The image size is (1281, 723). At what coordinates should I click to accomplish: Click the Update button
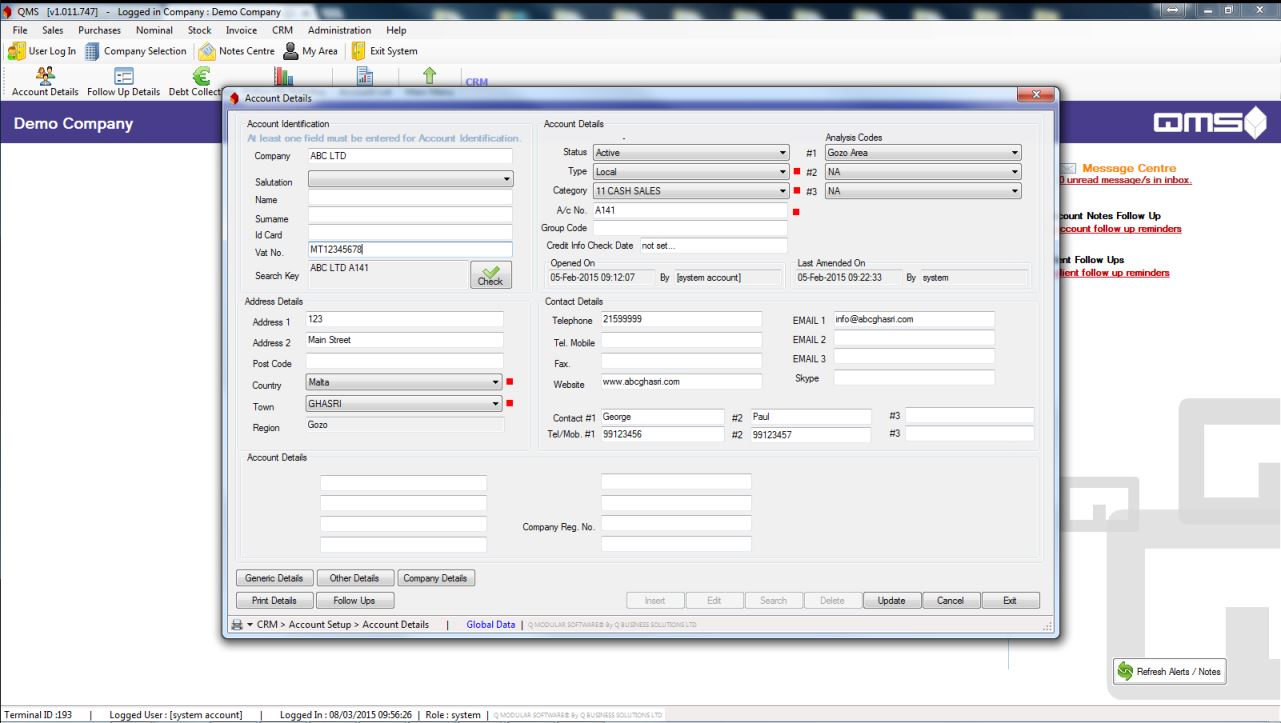click(891, 601)
